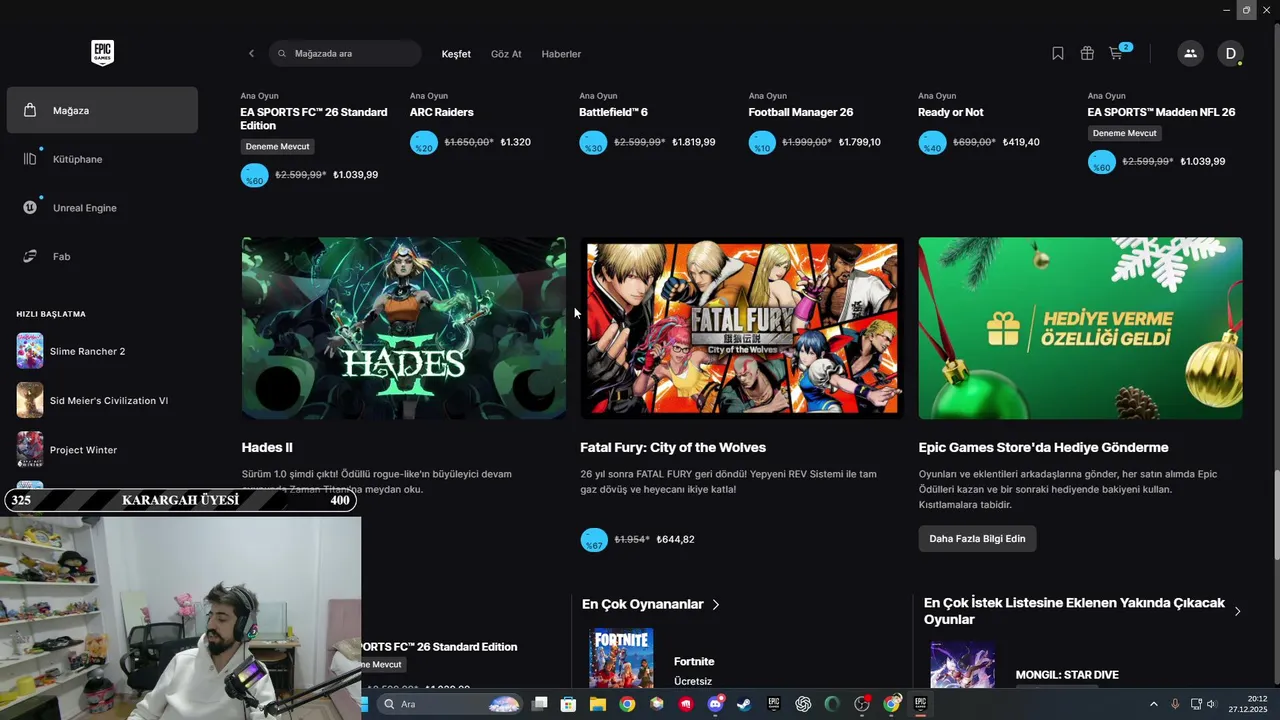Click the Windows taskbar Ara search box
The image size is (1280, 720).
tap(450, 704)
